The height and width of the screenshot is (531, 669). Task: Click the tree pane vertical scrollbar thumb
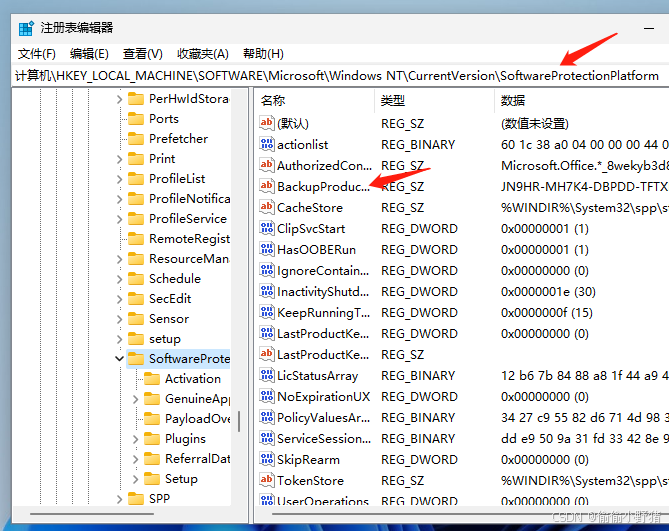(239, 421)
